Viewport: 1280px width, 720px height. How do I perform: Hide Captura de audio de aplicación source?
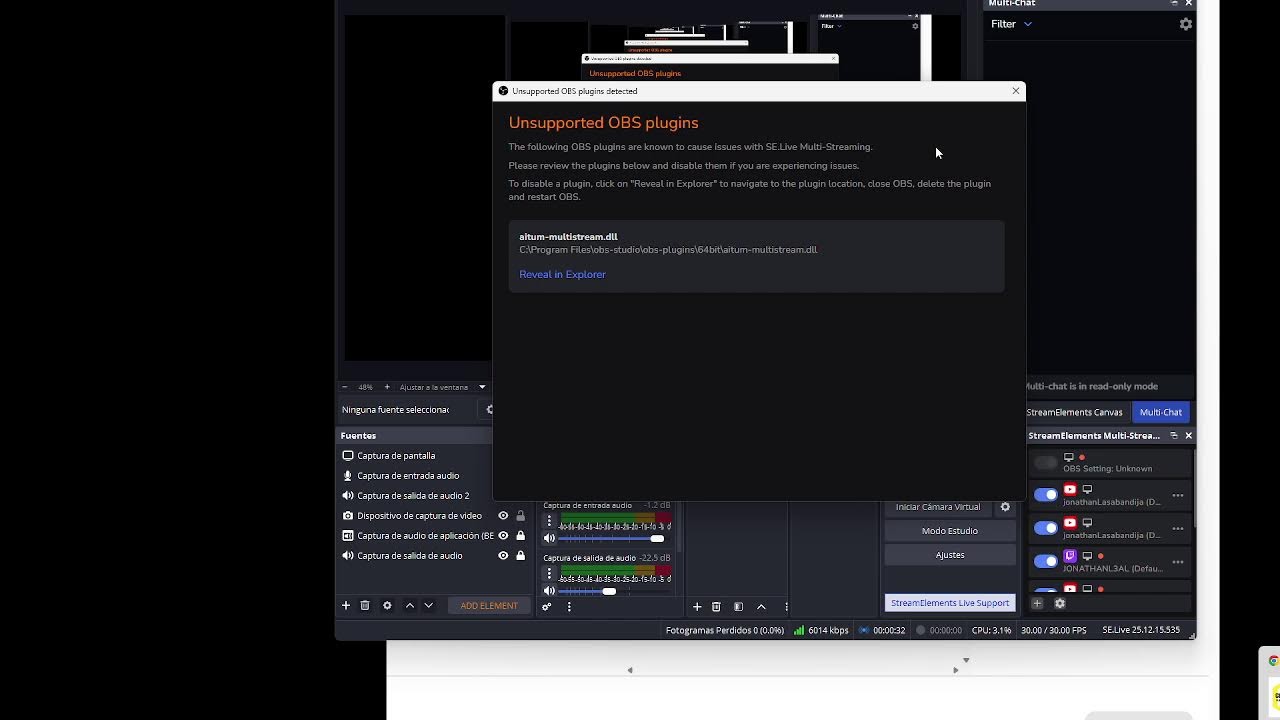[503, 536]
